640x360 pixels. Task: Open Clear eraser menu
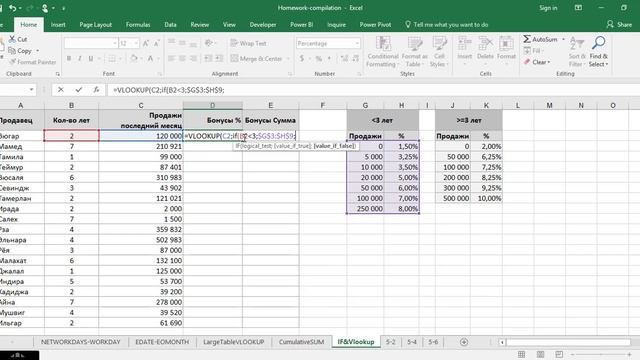click(x=537, y=62)
